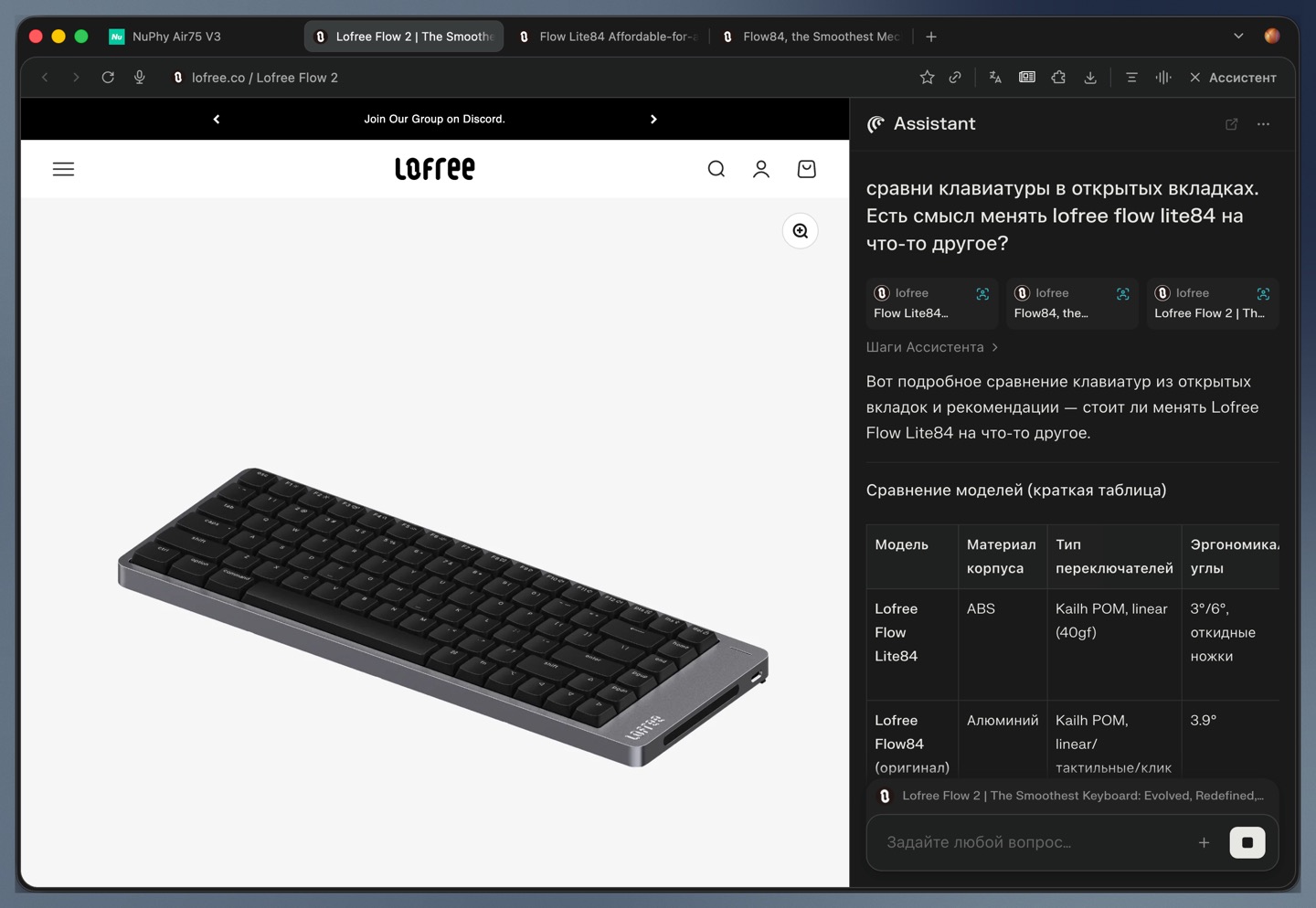Open tab list dropdown chevron
Viewport: 1316px width, 908px height.
click(1238, 37)
